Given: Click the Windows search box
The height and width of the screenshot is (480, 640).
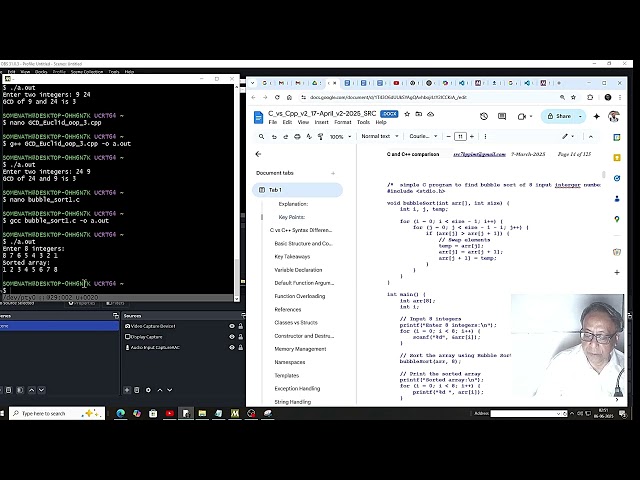Looking at the screenshot, I should click(x=57, y=413).
